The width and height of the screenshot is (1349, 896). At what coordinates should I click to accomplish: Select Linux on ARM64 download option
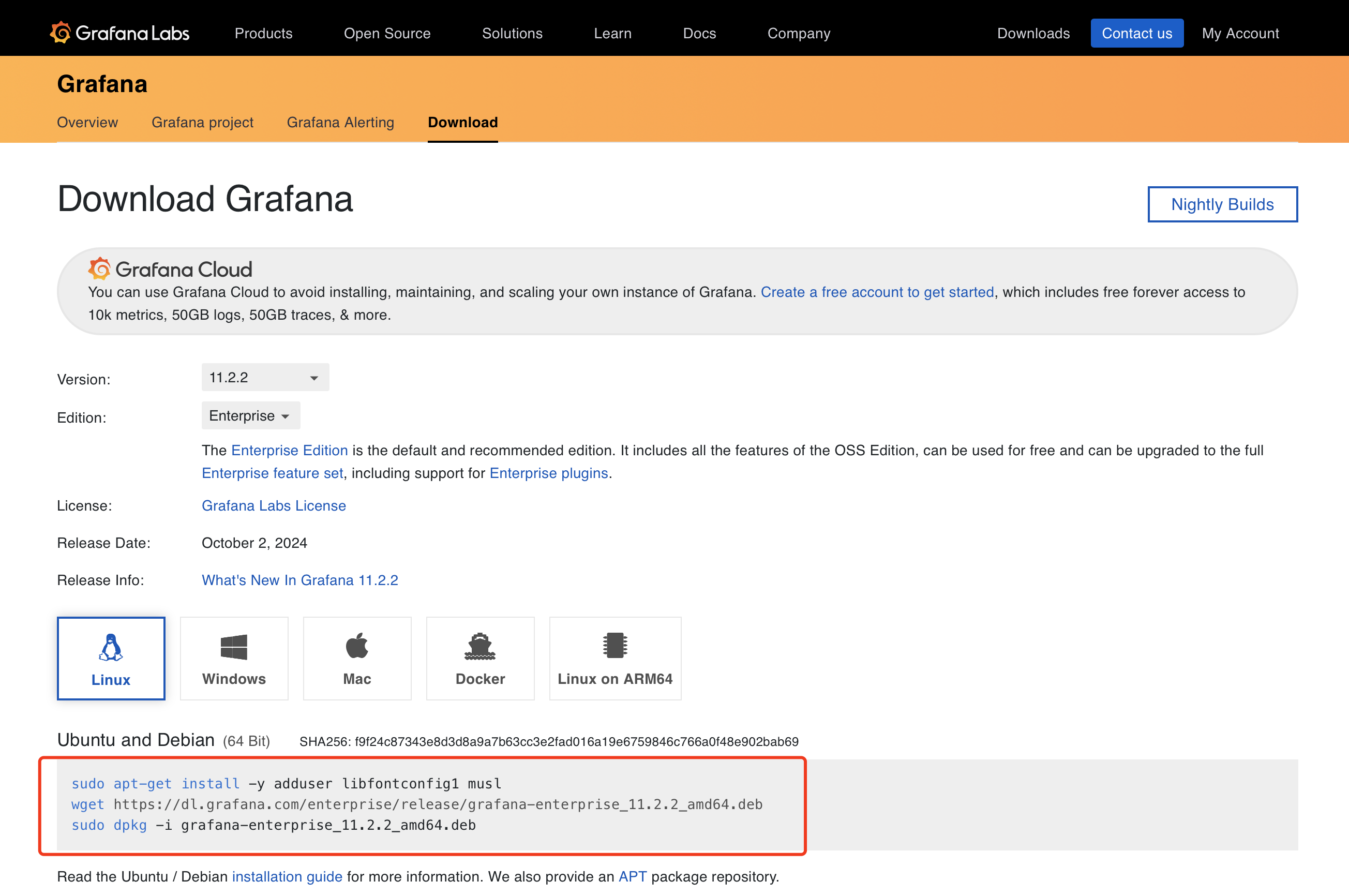[x=615, y=658]
